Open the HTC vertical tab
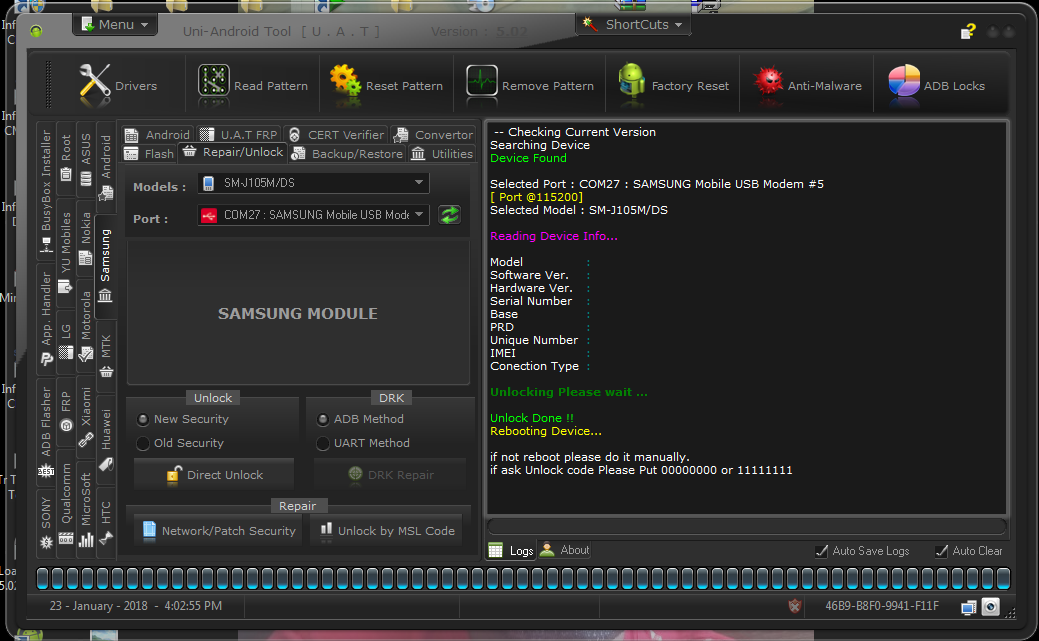Image resolution: width=1039 pixels, height=641 pixels. point(106,523)
